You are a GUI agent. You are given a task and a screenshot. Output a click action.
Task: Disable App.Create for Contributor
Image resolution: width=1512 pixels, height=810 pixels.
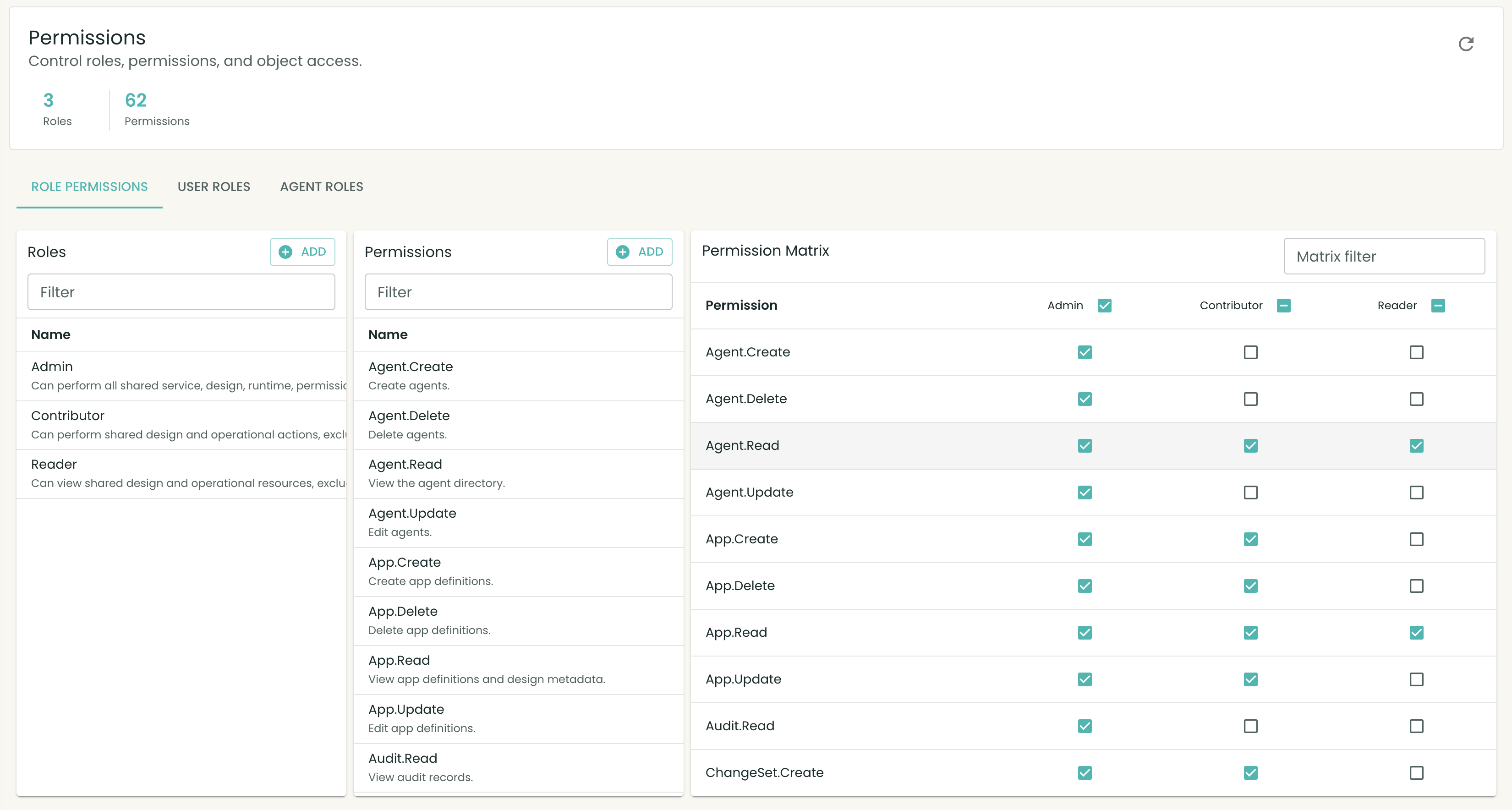[1250, 539]
